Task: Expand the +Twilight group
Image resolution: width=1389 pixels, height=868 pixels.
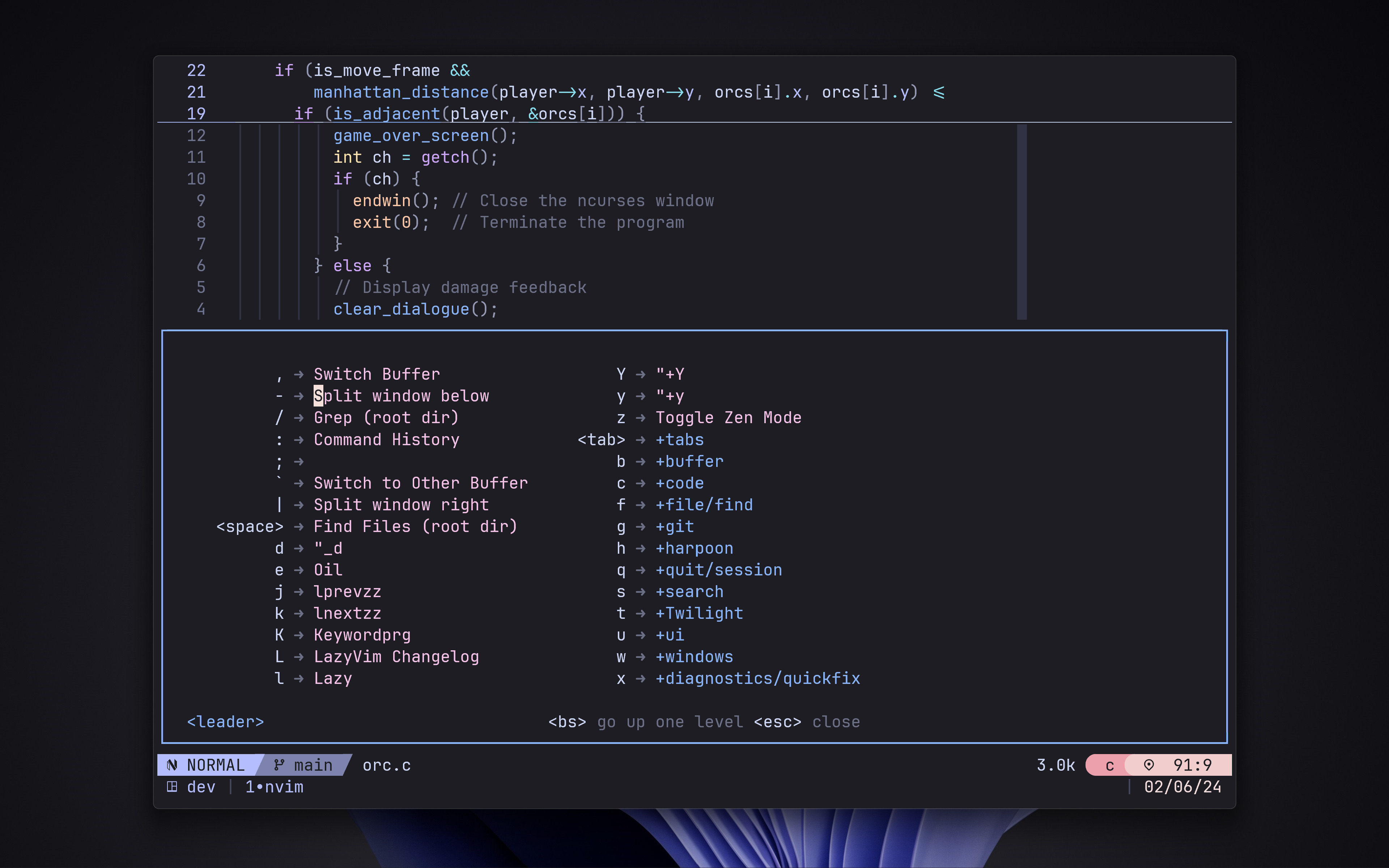Action: [x=699, y=614]
